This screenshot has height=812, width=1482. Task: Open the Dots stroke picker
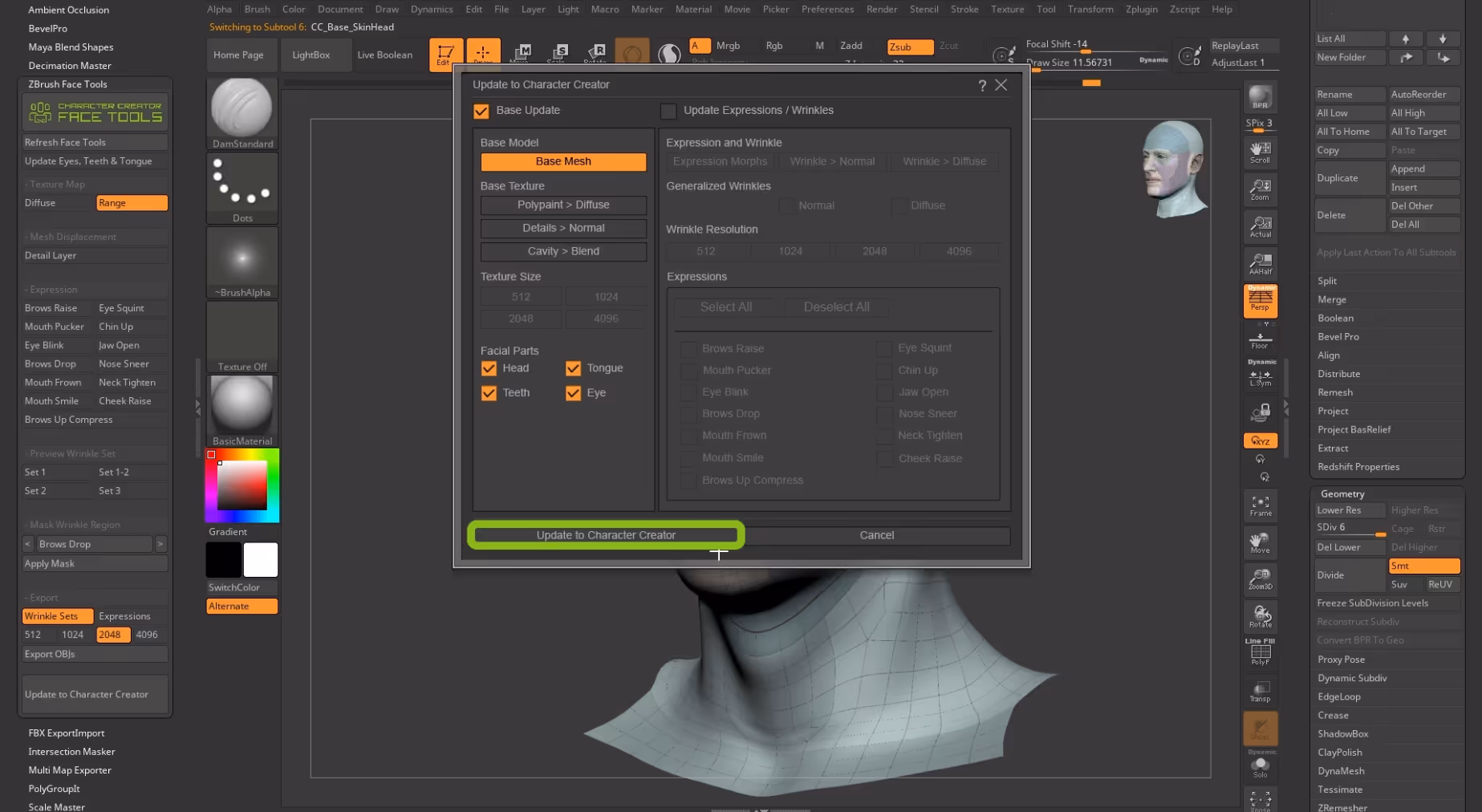[x=242, y=188]
